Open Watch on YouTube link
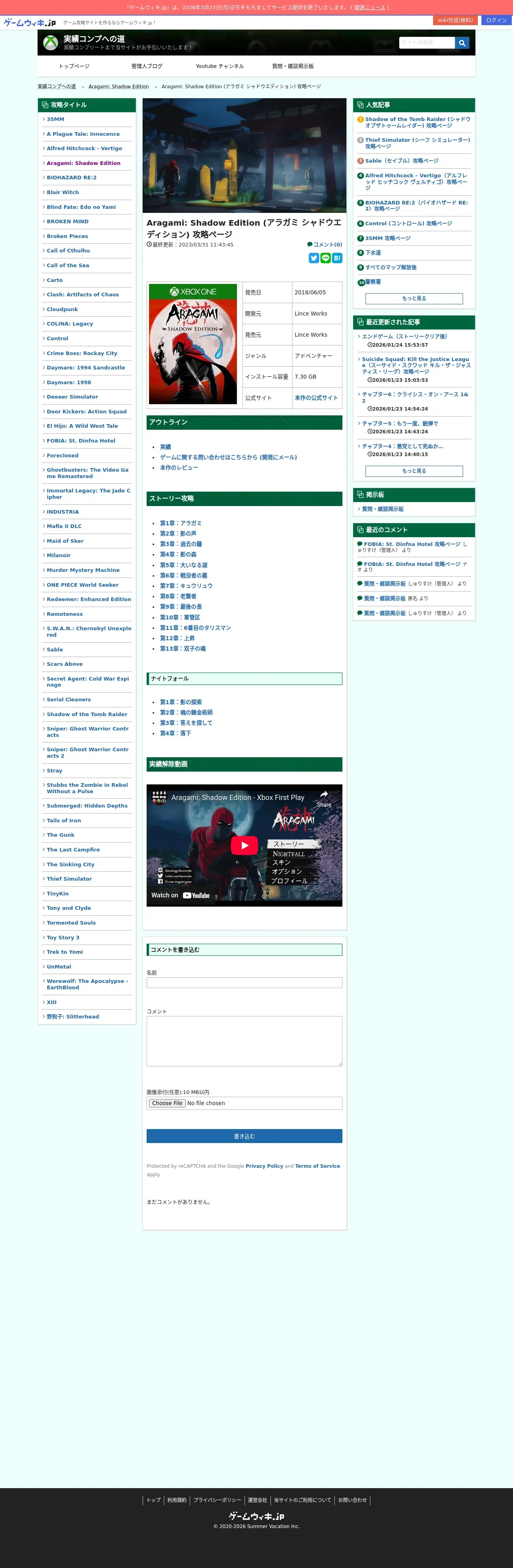Screen dimensions: 513x1568 pyautogui.click(x=180, y=895)
